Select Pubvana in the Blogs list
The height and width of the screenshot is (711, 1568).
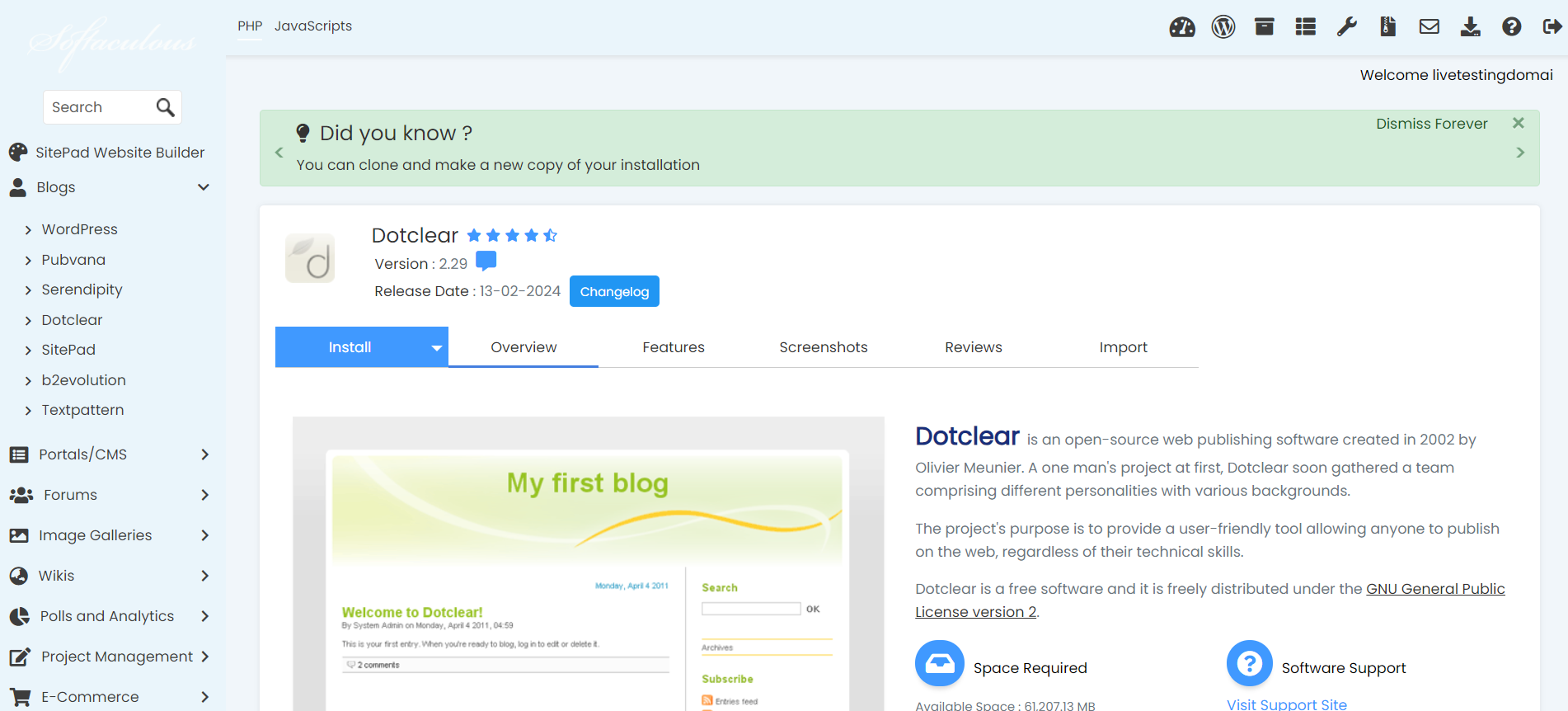73,260
